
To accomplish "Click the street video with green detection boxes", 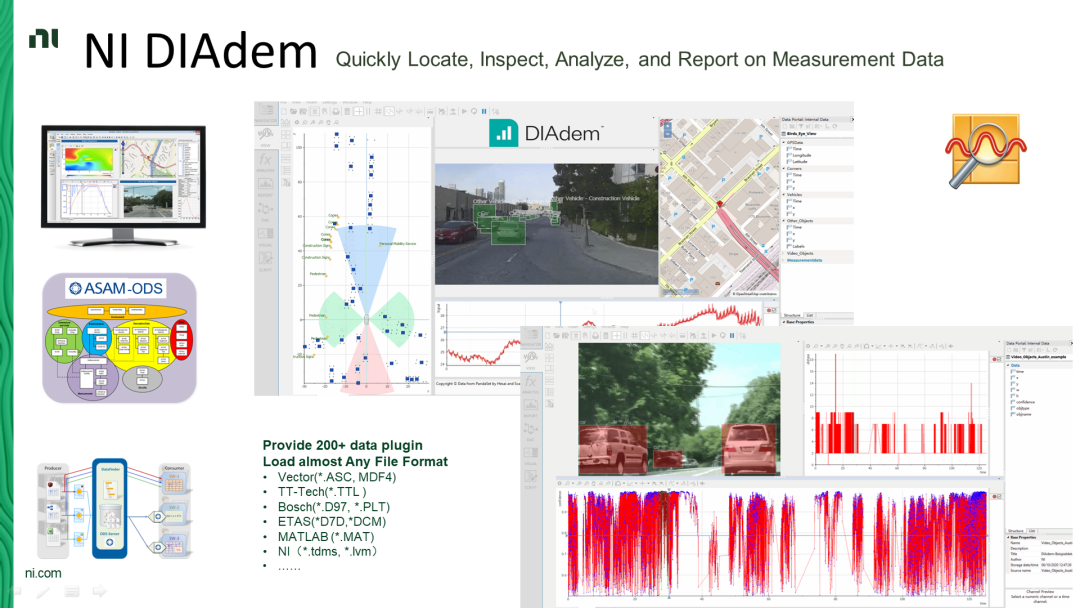I will pos(546,224).
